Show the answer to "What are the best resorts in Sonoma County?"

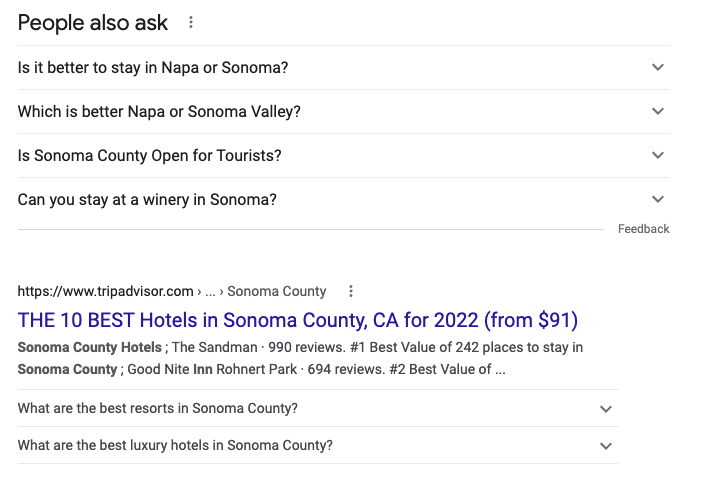(158, 409)
